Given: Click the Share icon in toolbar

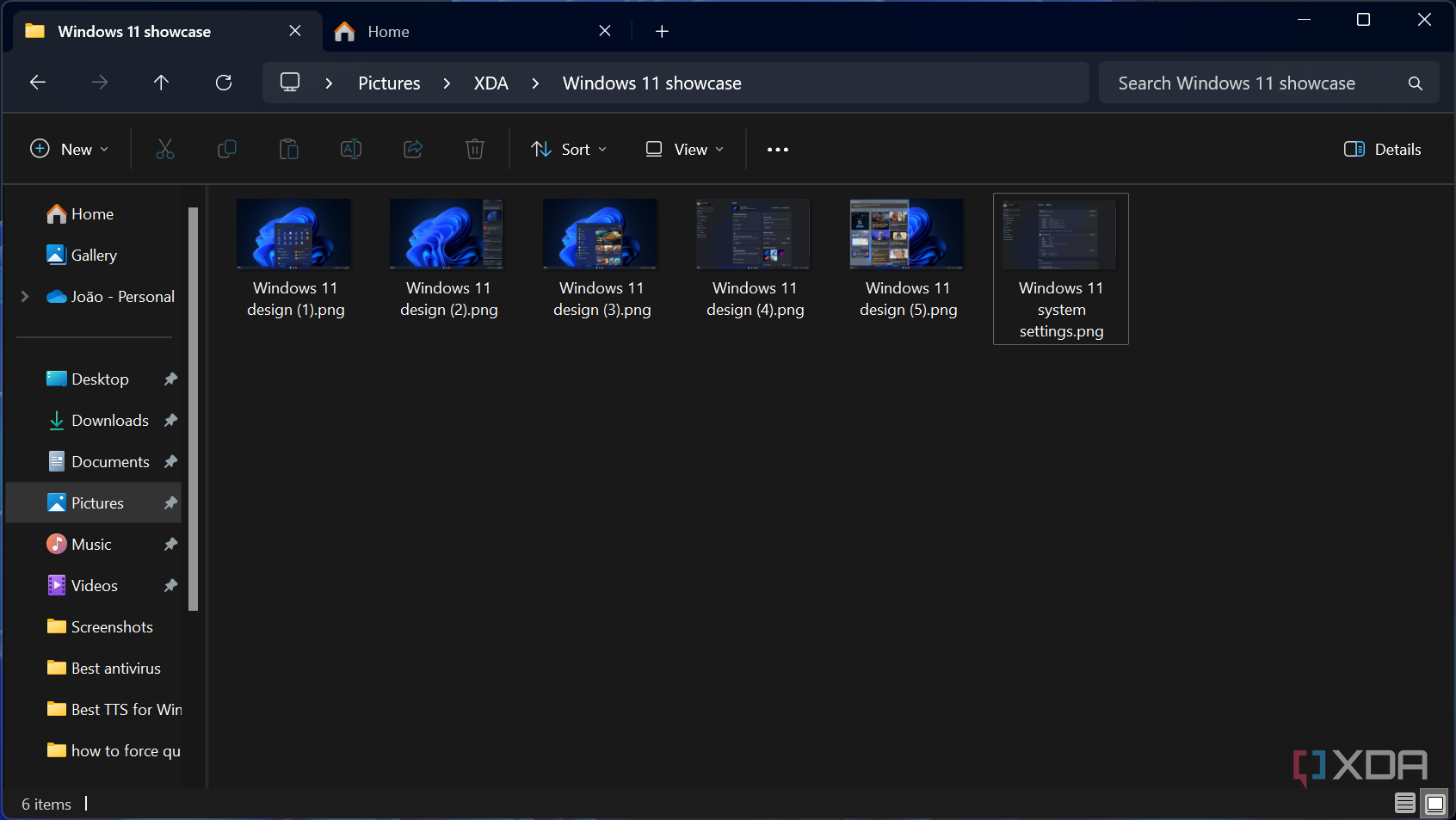Looking at the screenshot, I should [x=413, y=150].
